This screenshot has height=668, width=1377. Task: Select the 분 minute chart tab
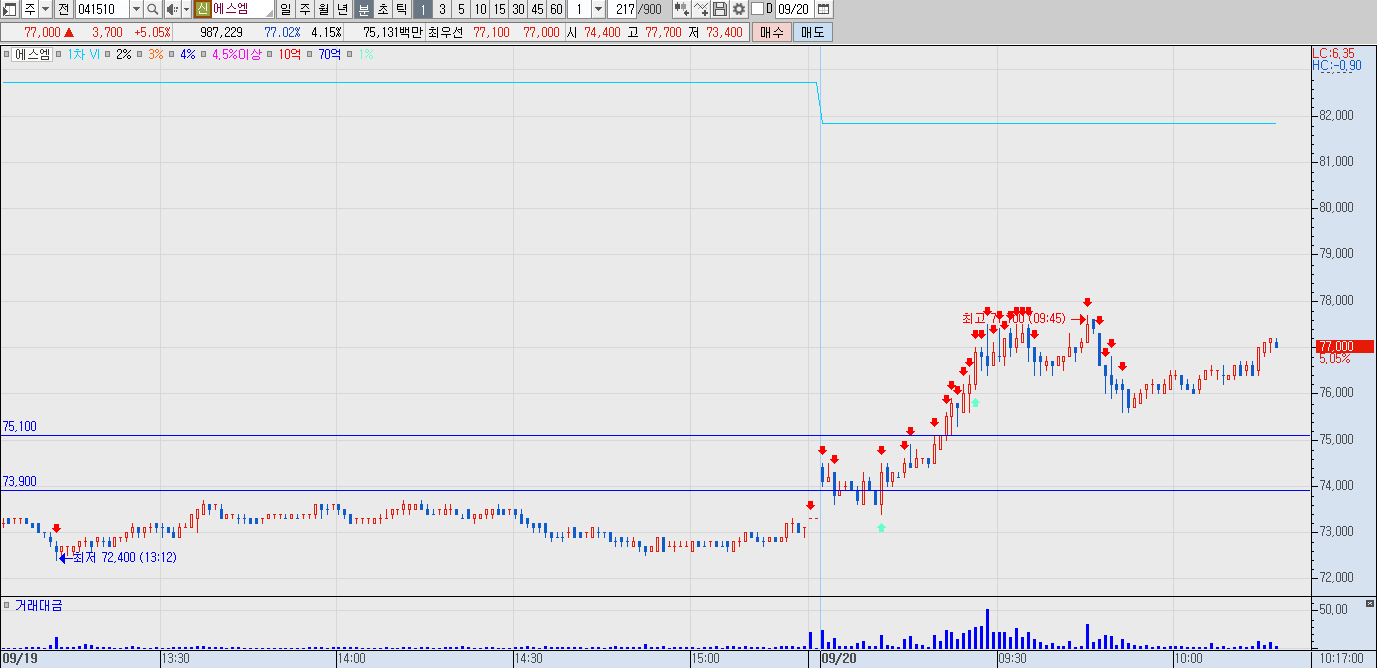click(x=364, y=9)
